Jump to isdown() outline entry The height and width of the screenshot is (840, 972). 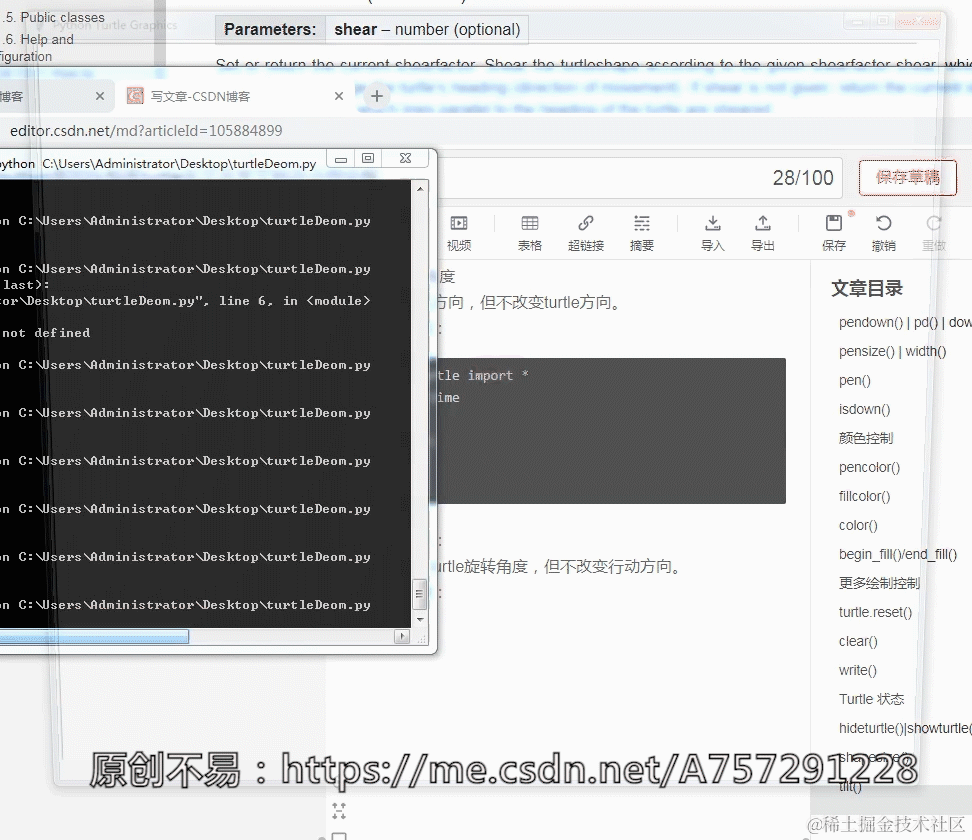pyautogui.click(x=864, y=409)
